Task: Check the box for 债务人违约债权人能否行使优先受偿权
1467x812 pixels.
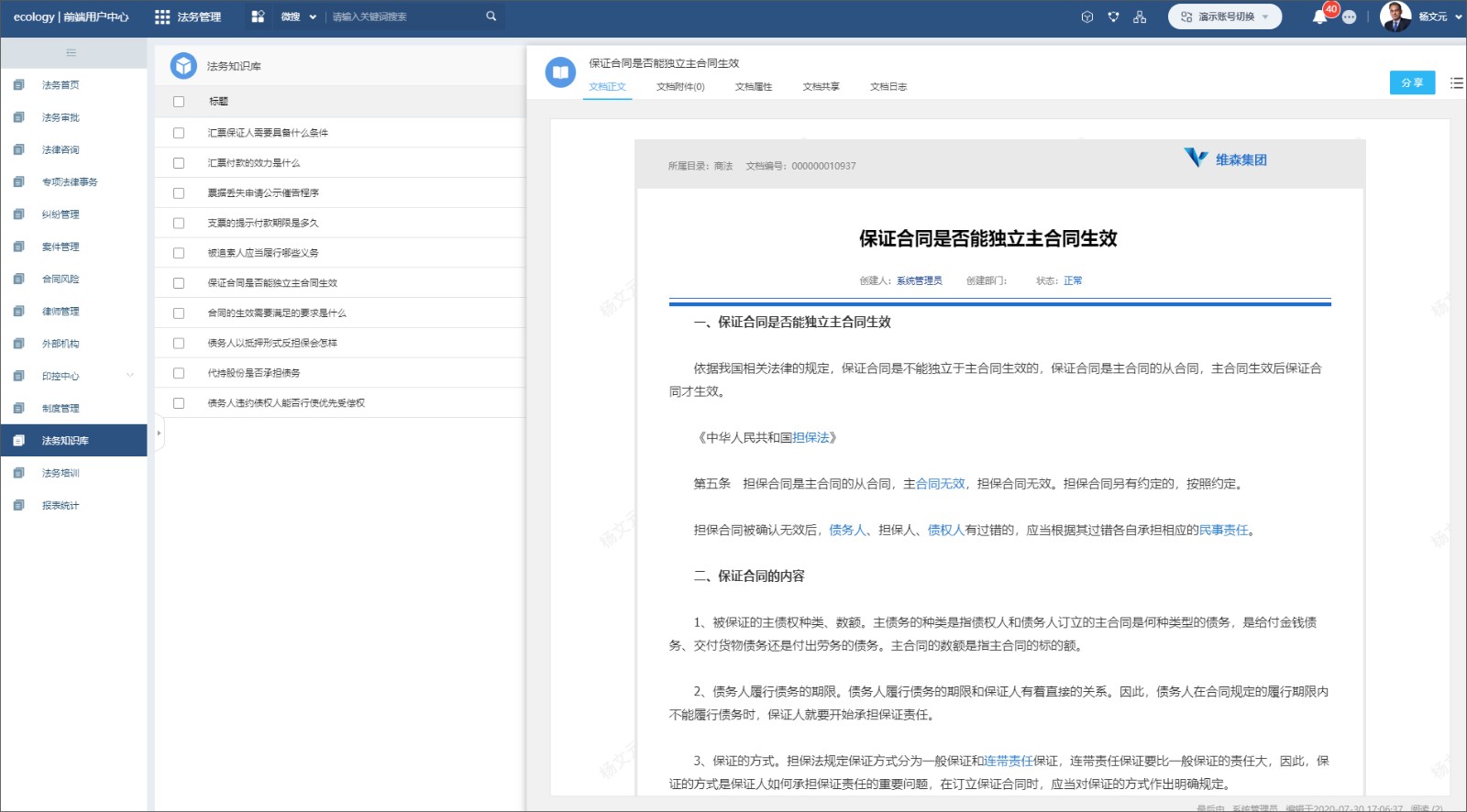Action: (x=179, y=403)
